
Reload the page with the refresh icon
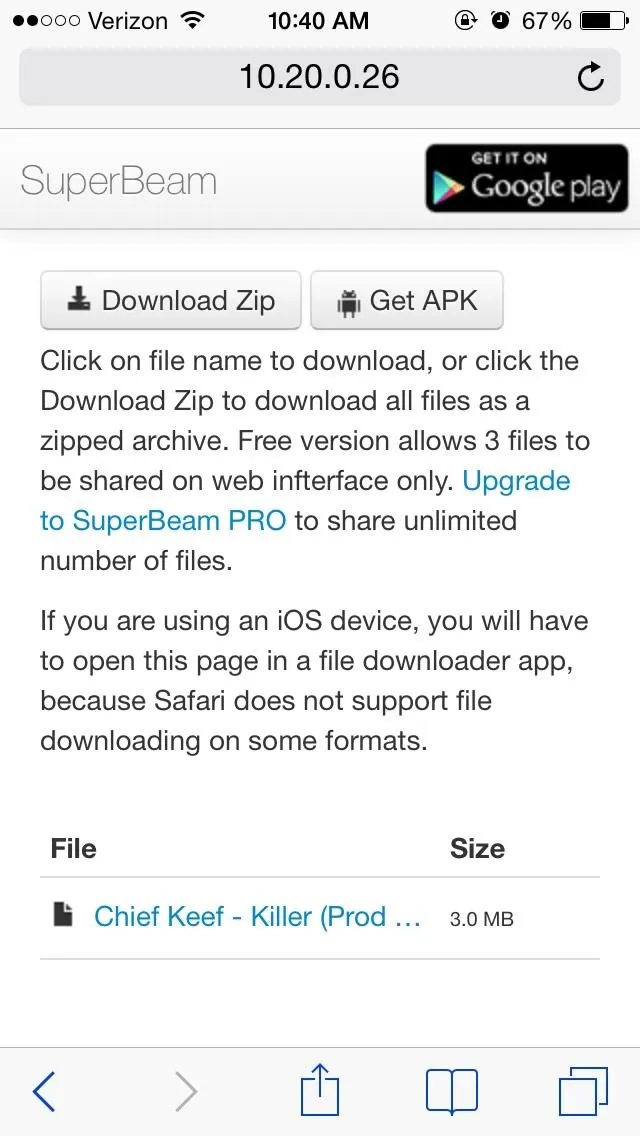tap(591, 77)
